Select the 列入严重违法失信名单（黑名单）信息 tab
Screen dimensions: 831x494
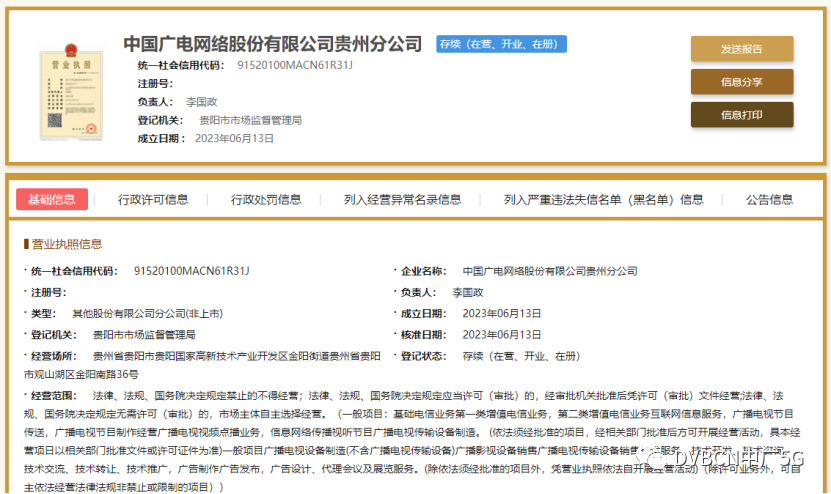click(x=604, y=199)
